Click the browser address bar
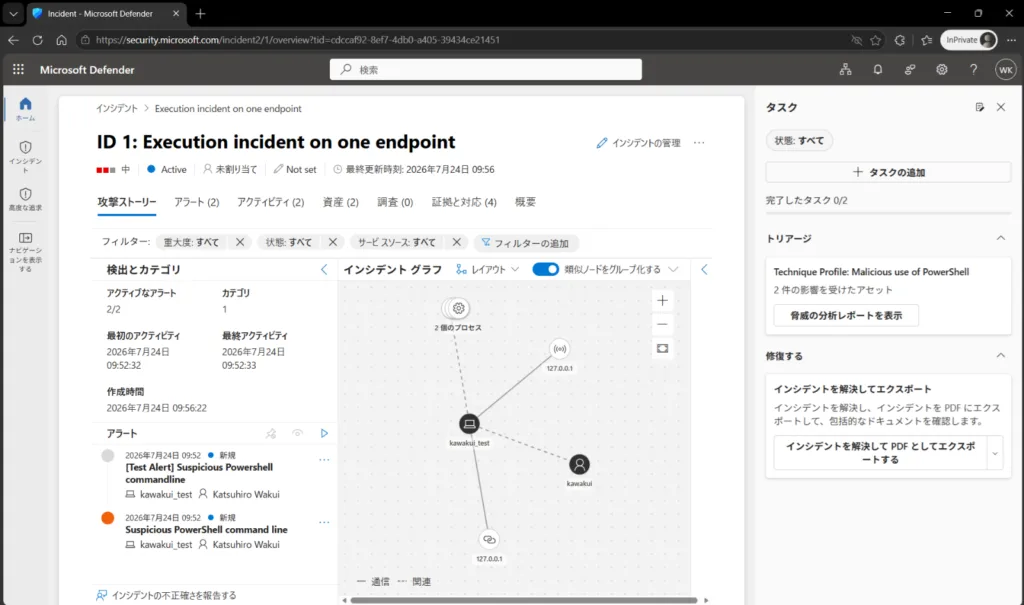The image size is (1024, 605). click(464, 40)
